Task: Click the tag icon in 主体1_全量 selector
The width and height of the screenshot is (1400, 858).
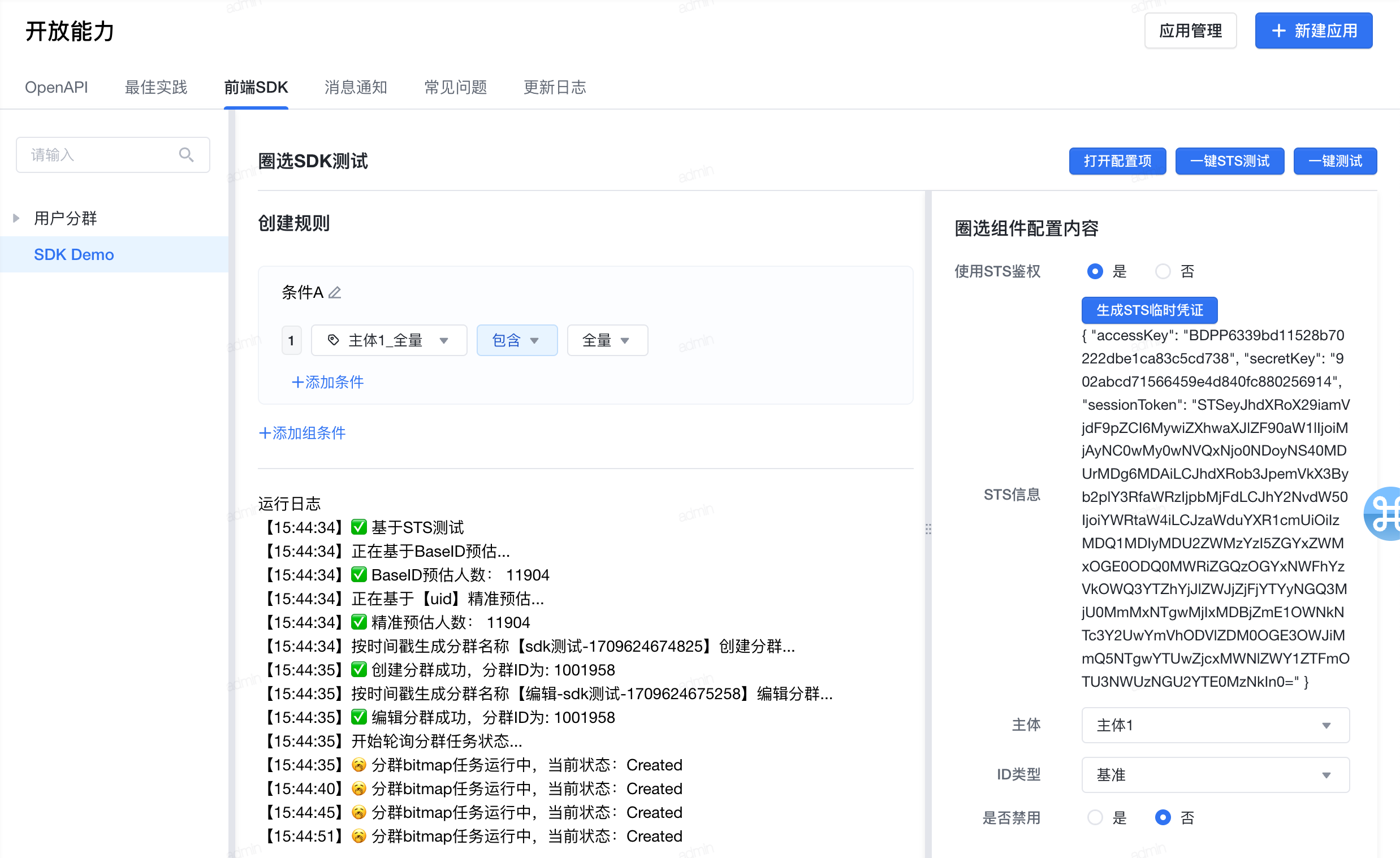Action: tap(333, 340)
